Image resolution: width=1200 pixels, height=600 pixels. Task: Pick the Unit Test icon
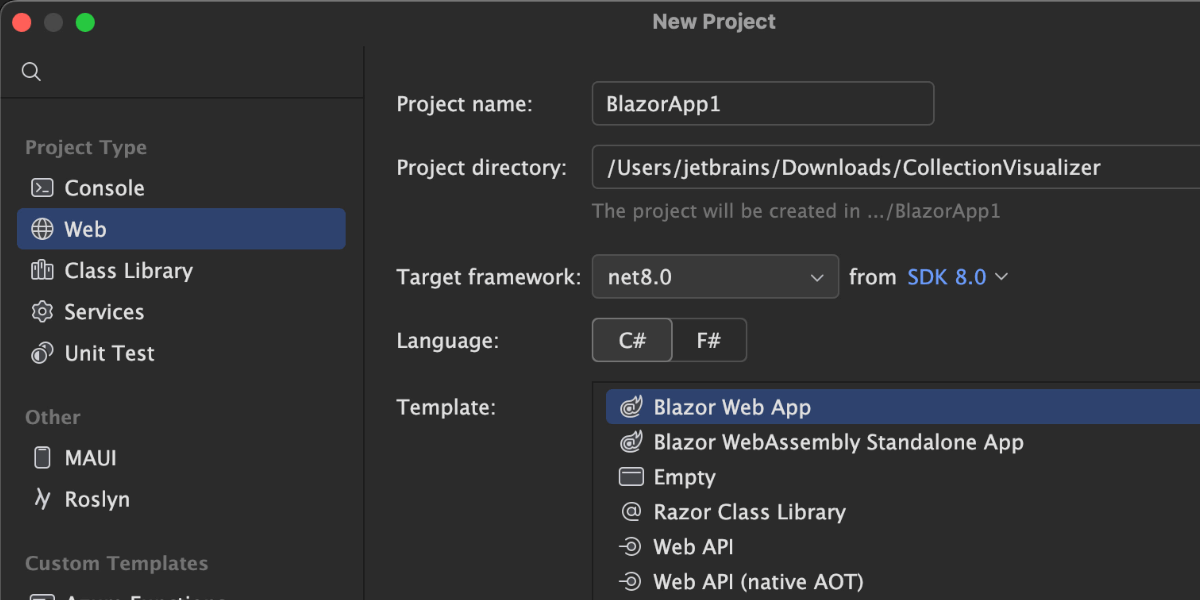tap(42, 353)
